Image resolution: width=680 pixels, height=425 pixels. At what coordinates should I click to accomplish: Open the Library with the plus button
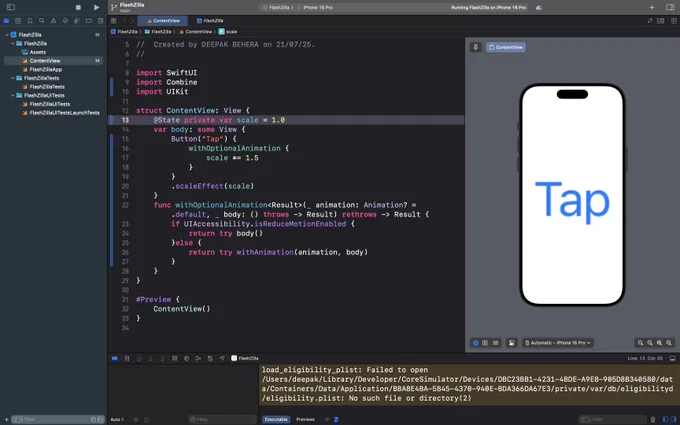652,7
